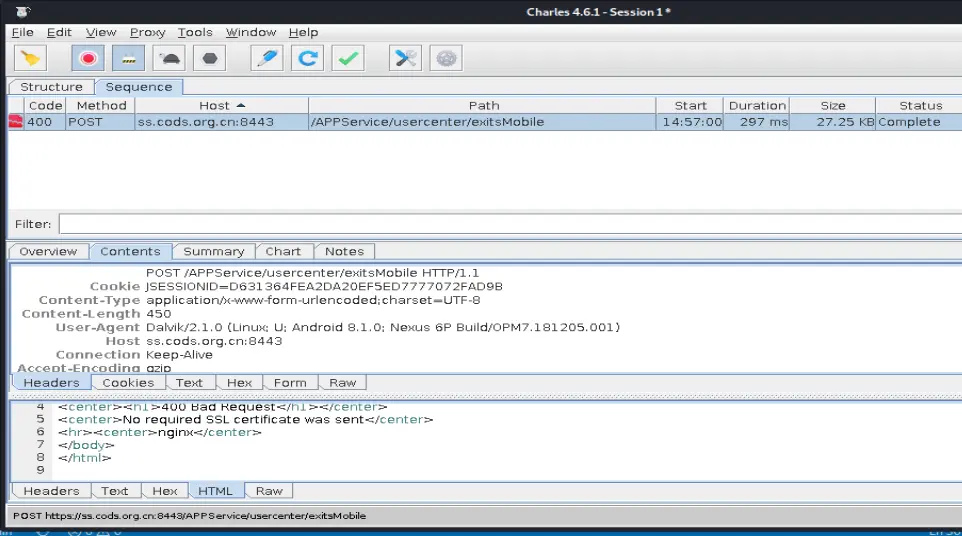Click the green Validate checkmark icon

coord(348,58)
